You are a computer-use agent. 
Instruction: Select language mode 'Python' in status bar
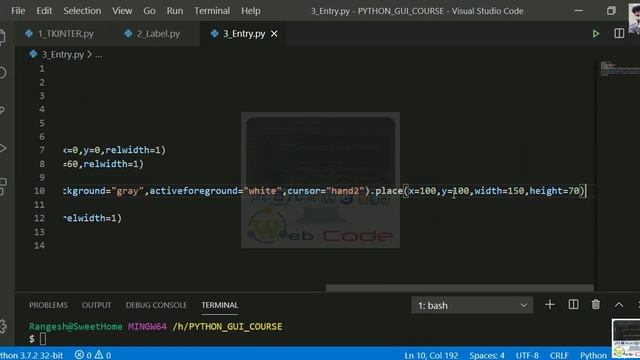pyautogui.click(x=593, y=355)
